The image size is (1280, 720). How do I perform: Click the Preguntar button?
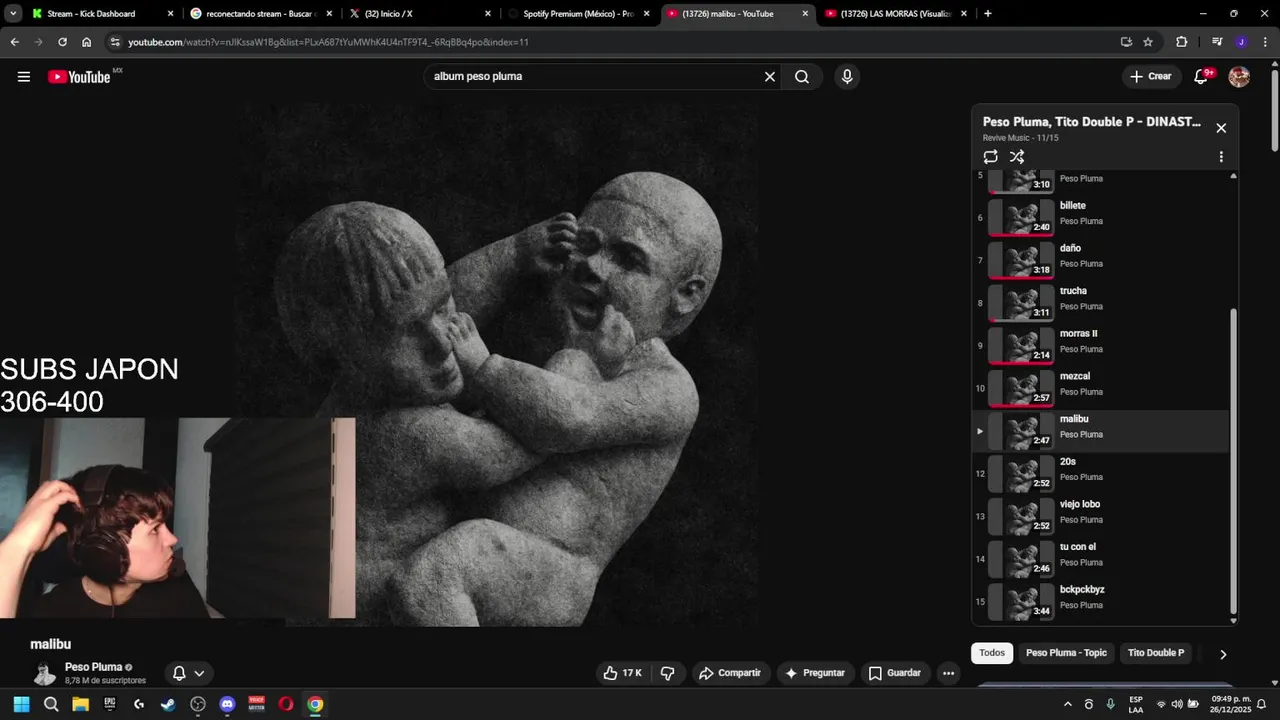(x=816, y=673)
